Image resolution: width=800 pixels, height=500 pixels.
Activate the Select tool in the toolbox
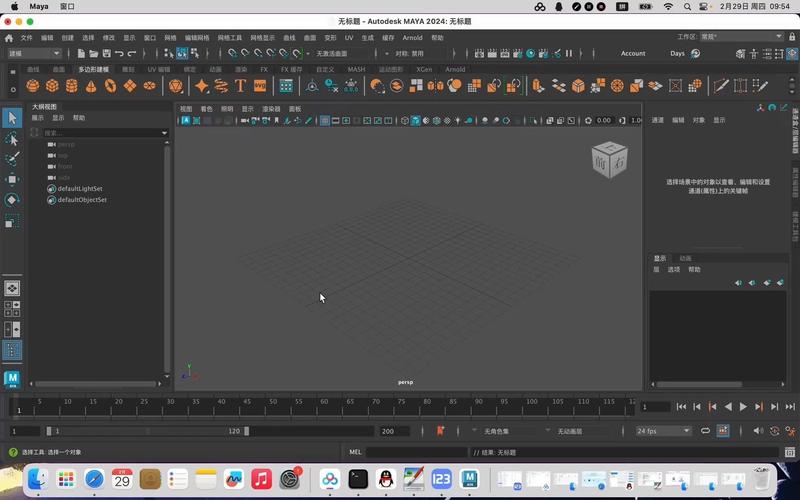(12, 119)
